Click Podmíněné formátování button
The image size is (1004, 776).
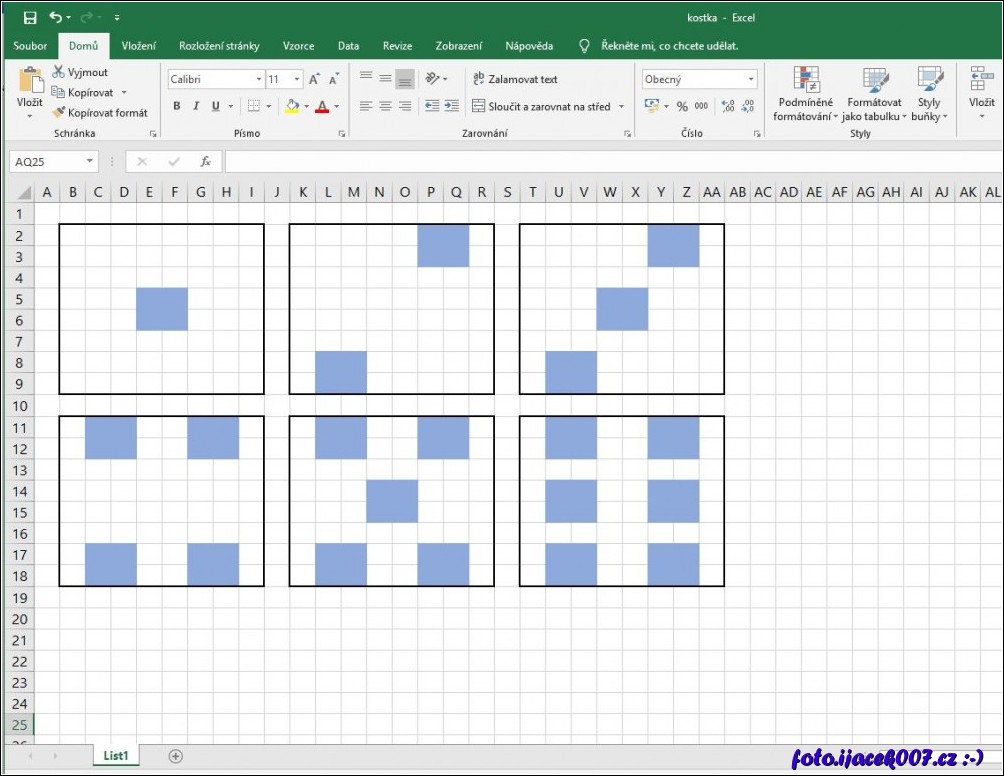tap(805, 95)
